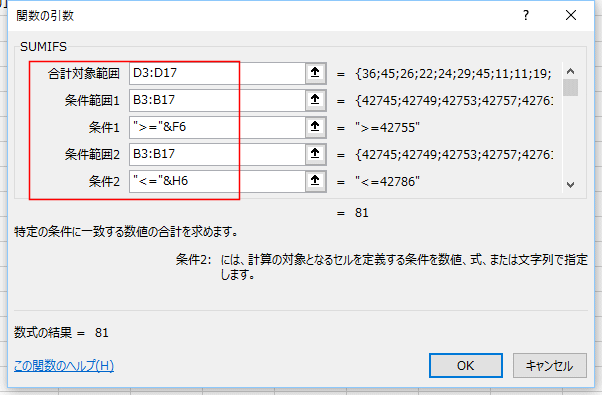Click the 条件2 label in argument list
The height and width of the screenshot is (395, 602).
[x=104, y=182]
